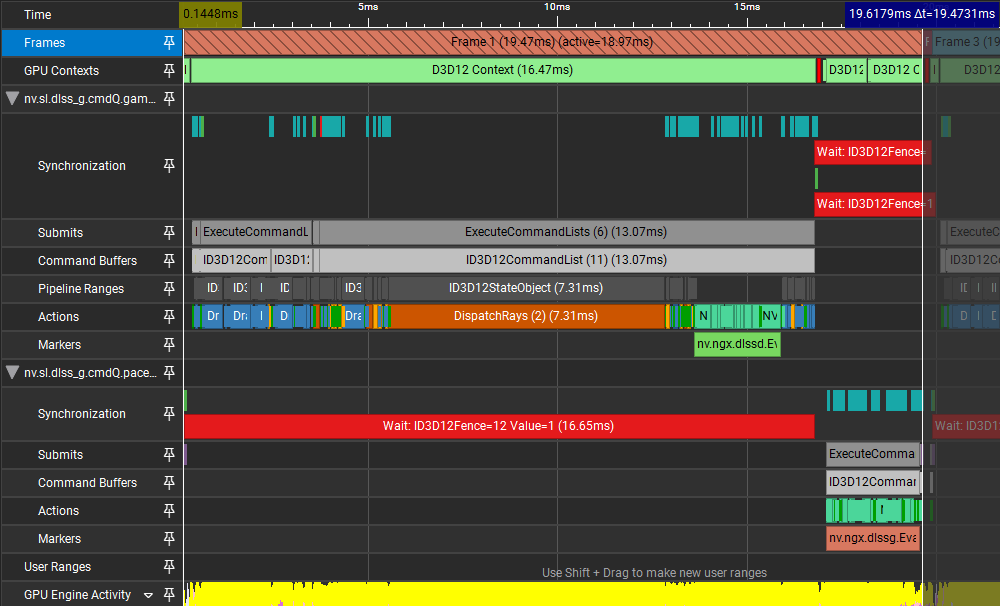Select the Wait: ID3D12Fence=12 Value=1 bar

tap(499, 426)
